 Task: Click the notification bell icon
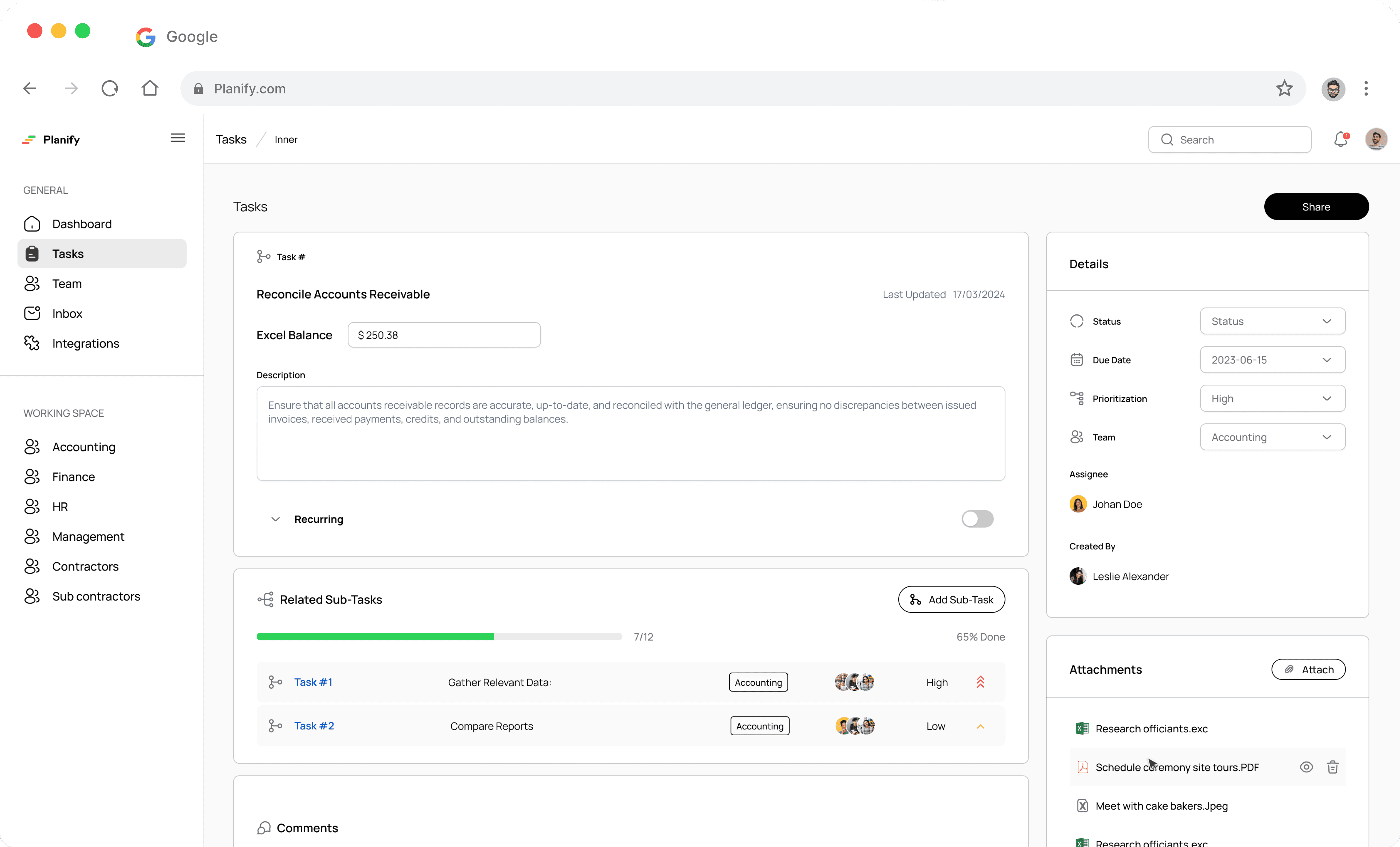coord(1340,139)
